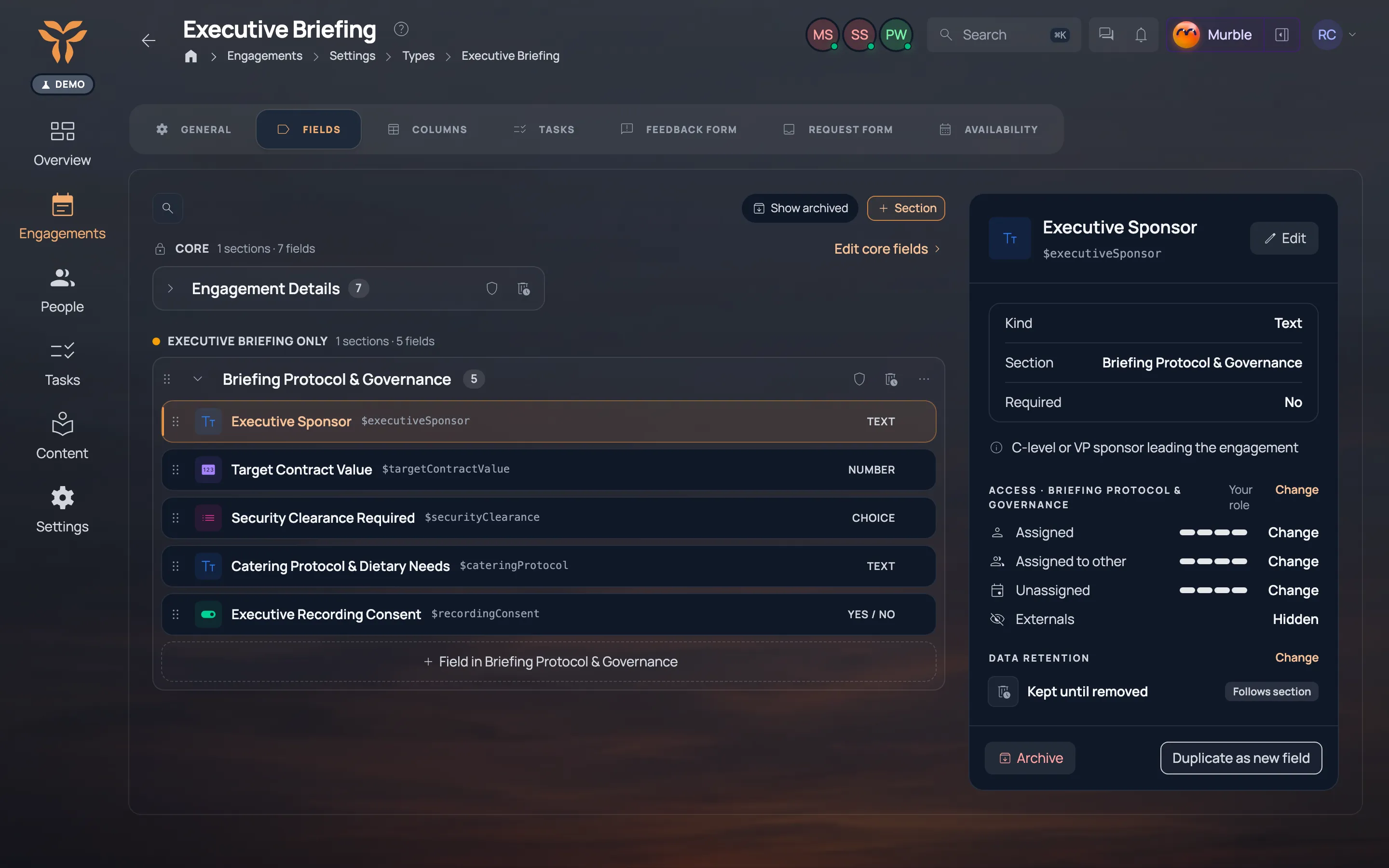Open People in sidebar
The image size is (1389, 868).
point(62,290)
